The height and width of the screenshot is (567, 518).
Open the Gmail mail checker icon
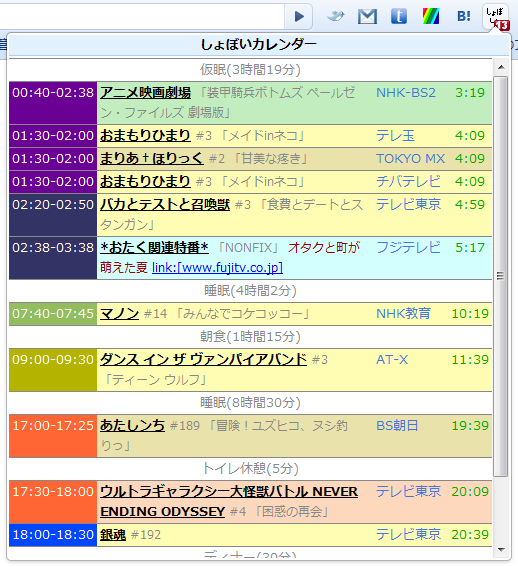point(367,17)
